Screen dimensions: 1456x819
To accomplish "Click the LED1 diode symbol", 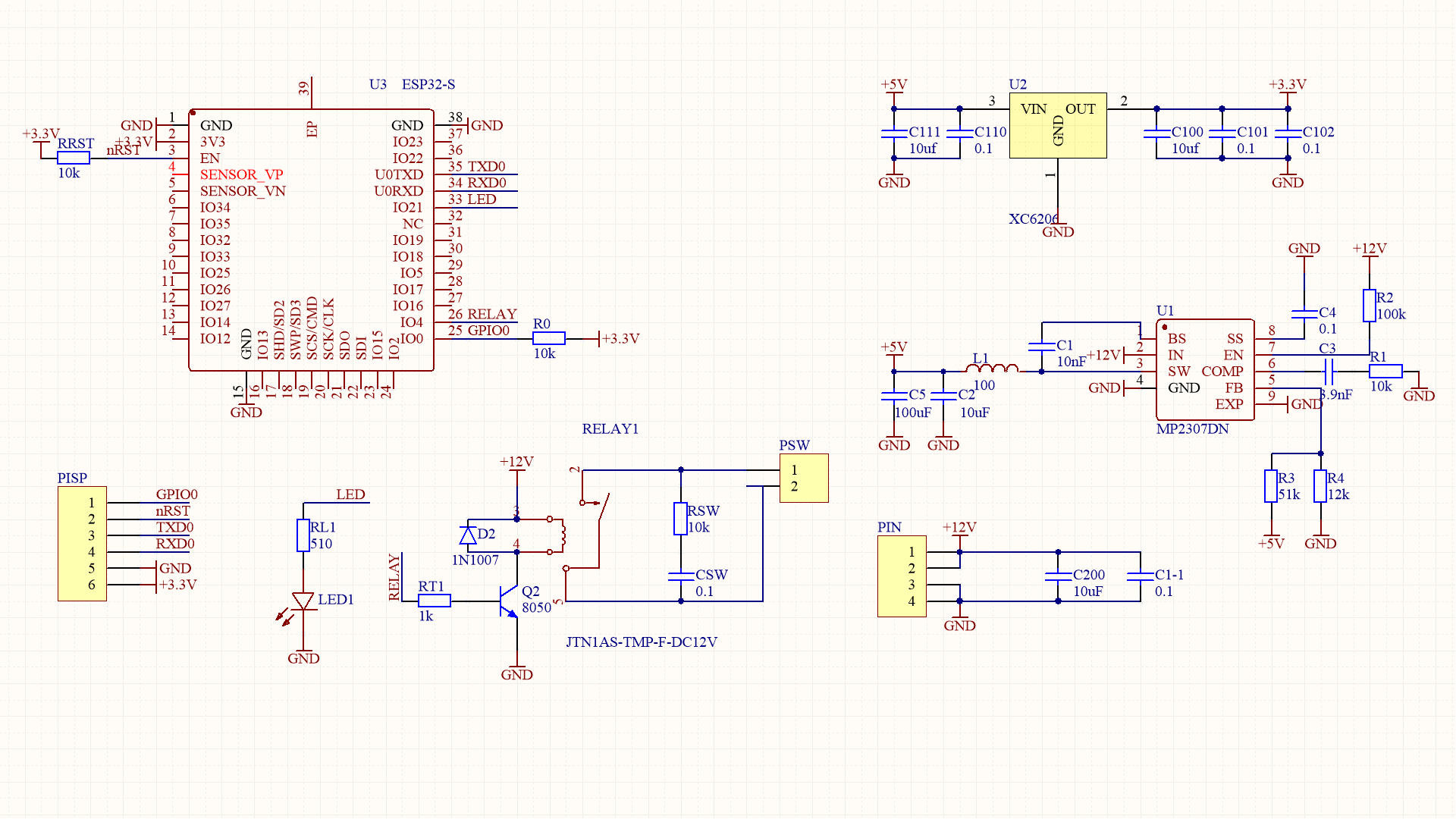I will pos(303,601).
